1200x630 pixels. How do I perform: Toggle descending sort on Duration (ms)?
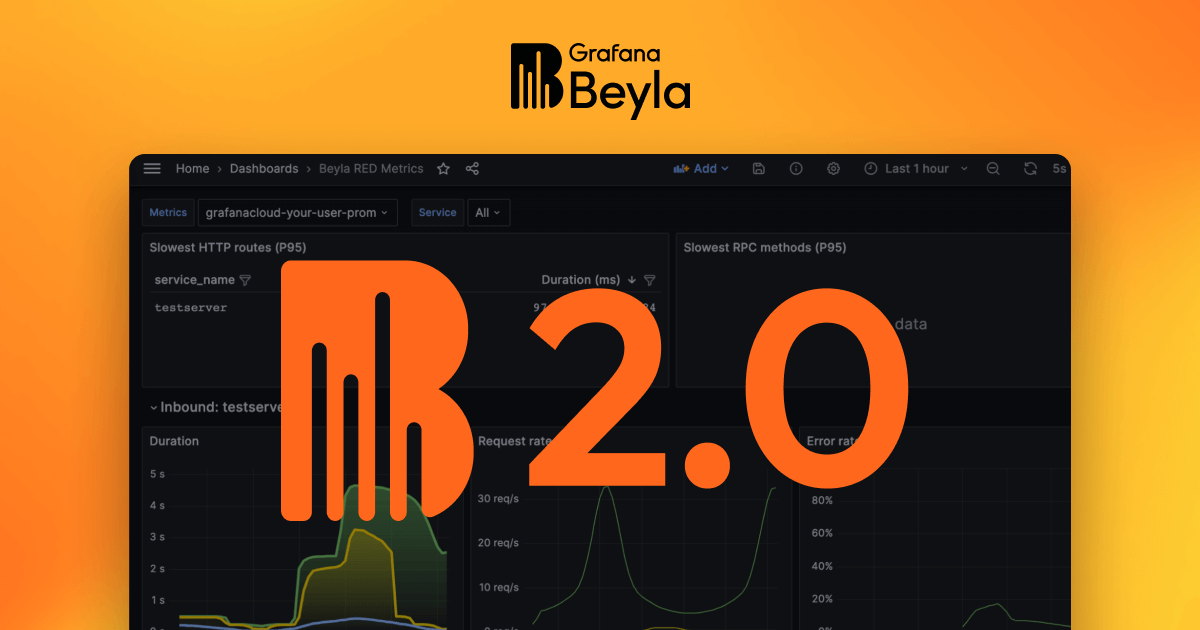coord(631,280)
